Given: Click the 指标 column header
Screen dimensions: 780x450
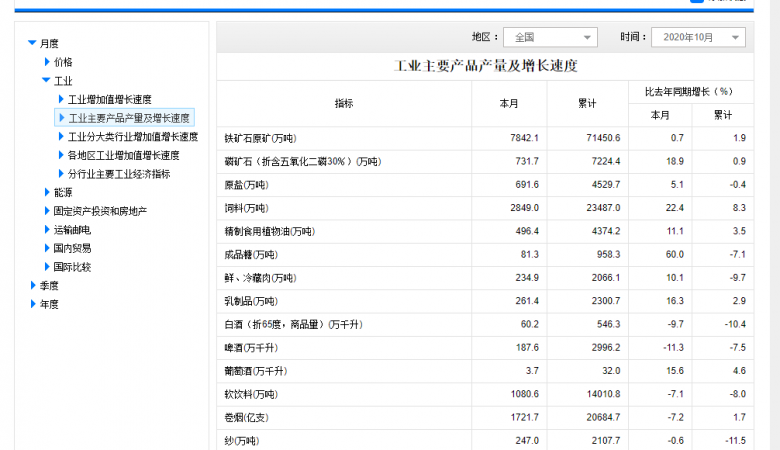Looking at the screenshot, I should 344,103.
